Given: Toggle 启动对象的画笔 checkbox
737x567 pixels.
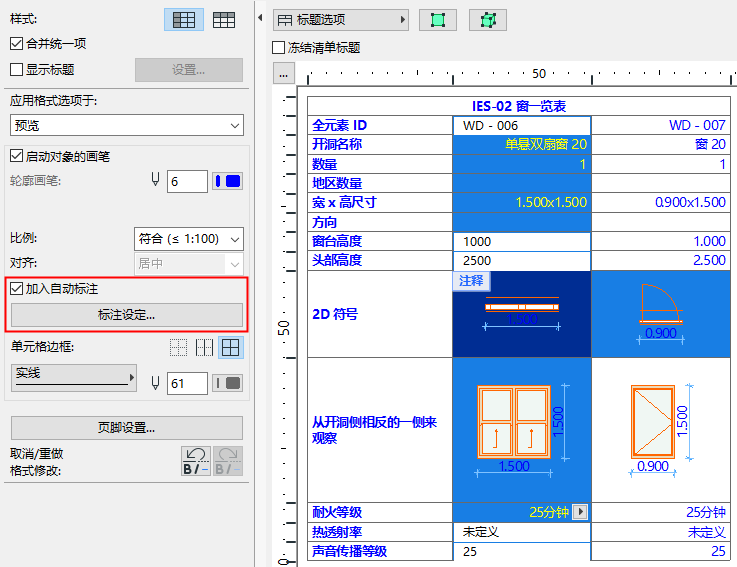Looking at the screenshot, I should pyautogui.click(x=16, y=156).
